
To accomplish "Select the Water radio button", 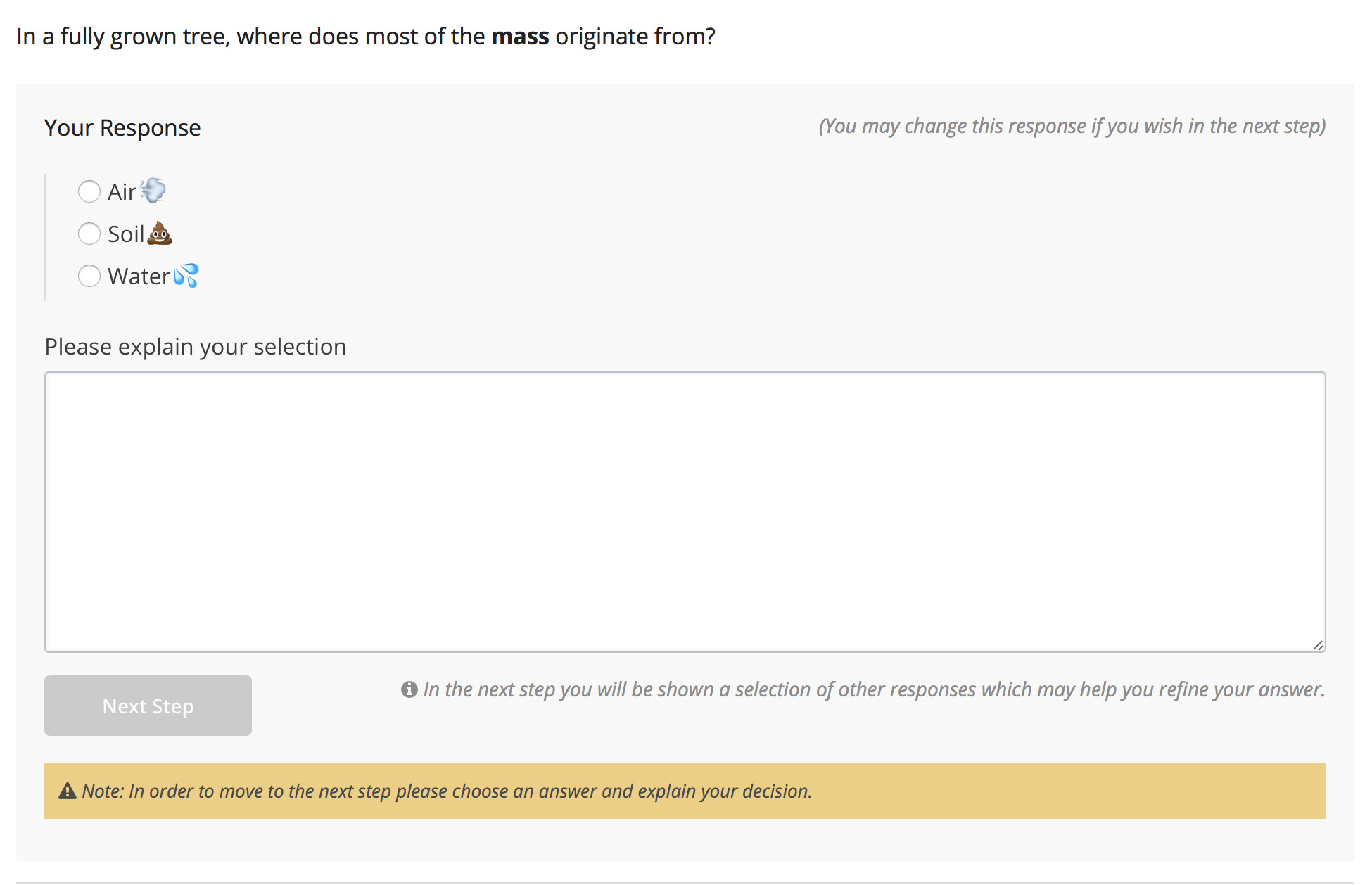I will tap(89, 276).
